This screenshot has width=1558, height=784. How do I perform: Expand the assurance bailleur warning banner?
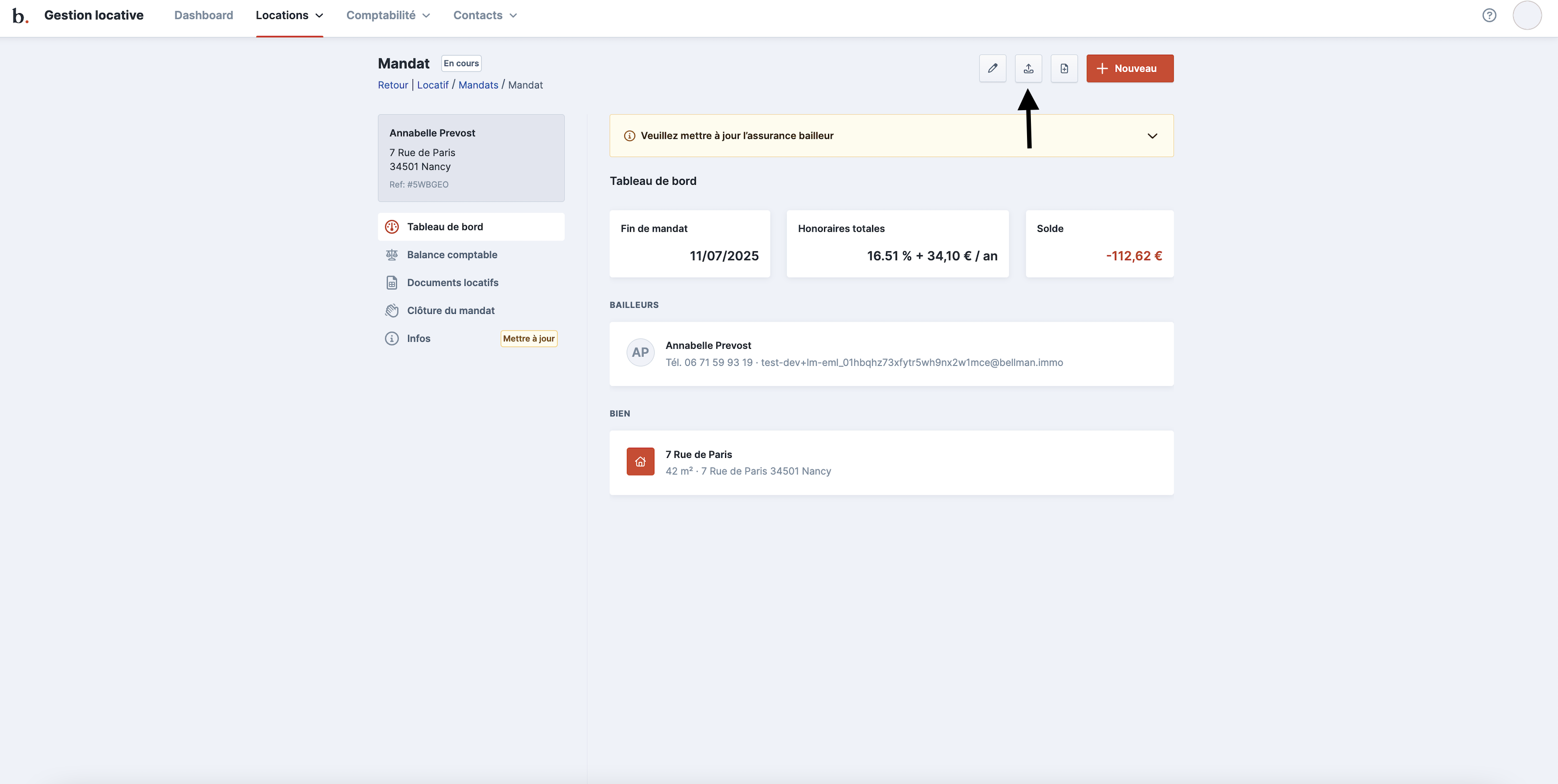tap(1152, 136)
